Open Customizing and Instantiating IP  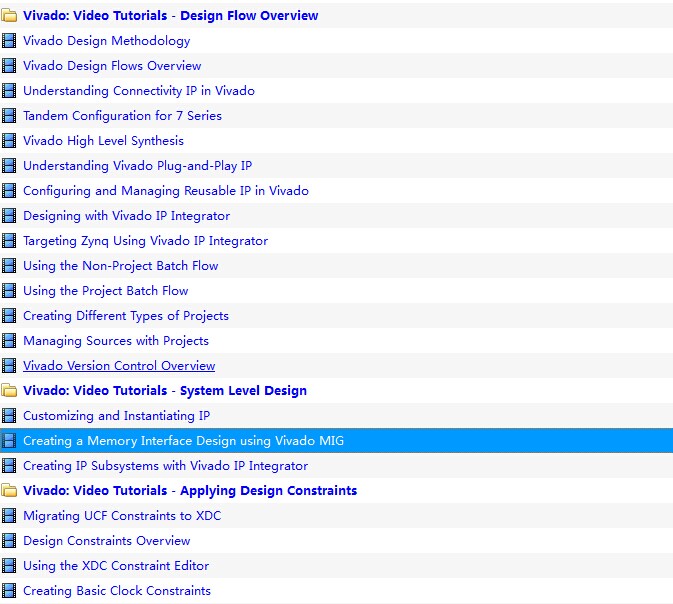click(116, 416)
